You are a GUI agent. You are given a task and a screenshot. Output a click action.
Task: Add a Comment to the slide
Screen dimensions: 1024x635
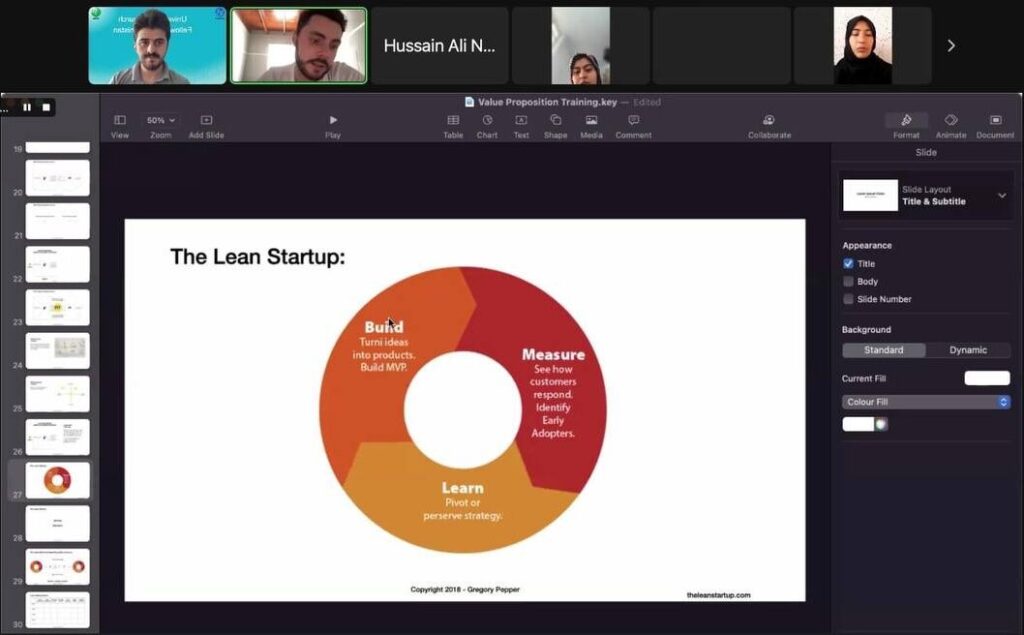633,120
